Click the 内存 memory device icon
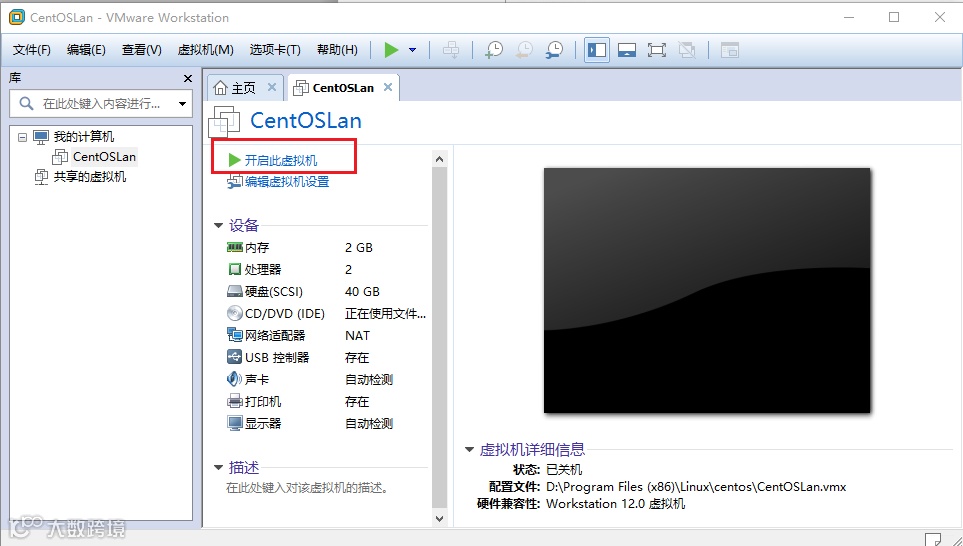This screenshot has width=963, height=546. click(235, 248)
